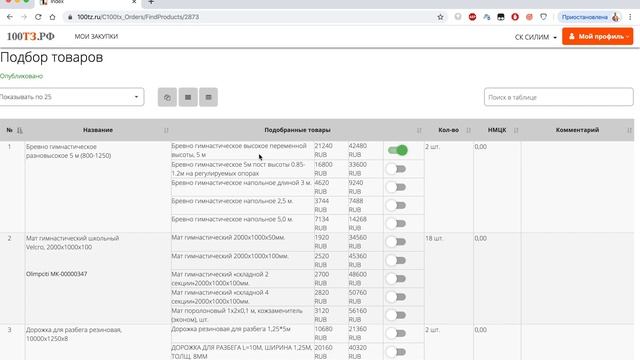Open the black square extension icon
The width and height of the screenshot is (640, 360).
501,17
